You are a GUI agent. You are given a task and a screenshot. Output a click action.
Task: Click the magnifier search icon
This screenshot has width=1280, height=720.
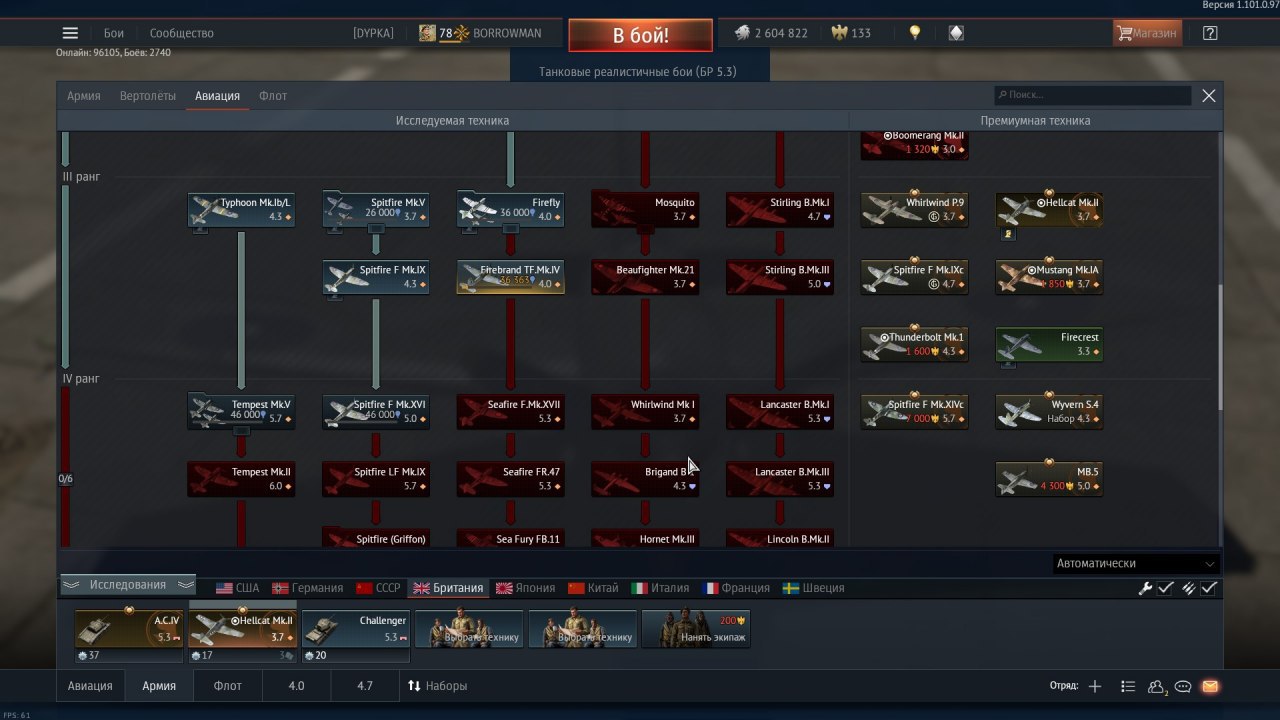pyautogui.click(x=1002, y=95)
